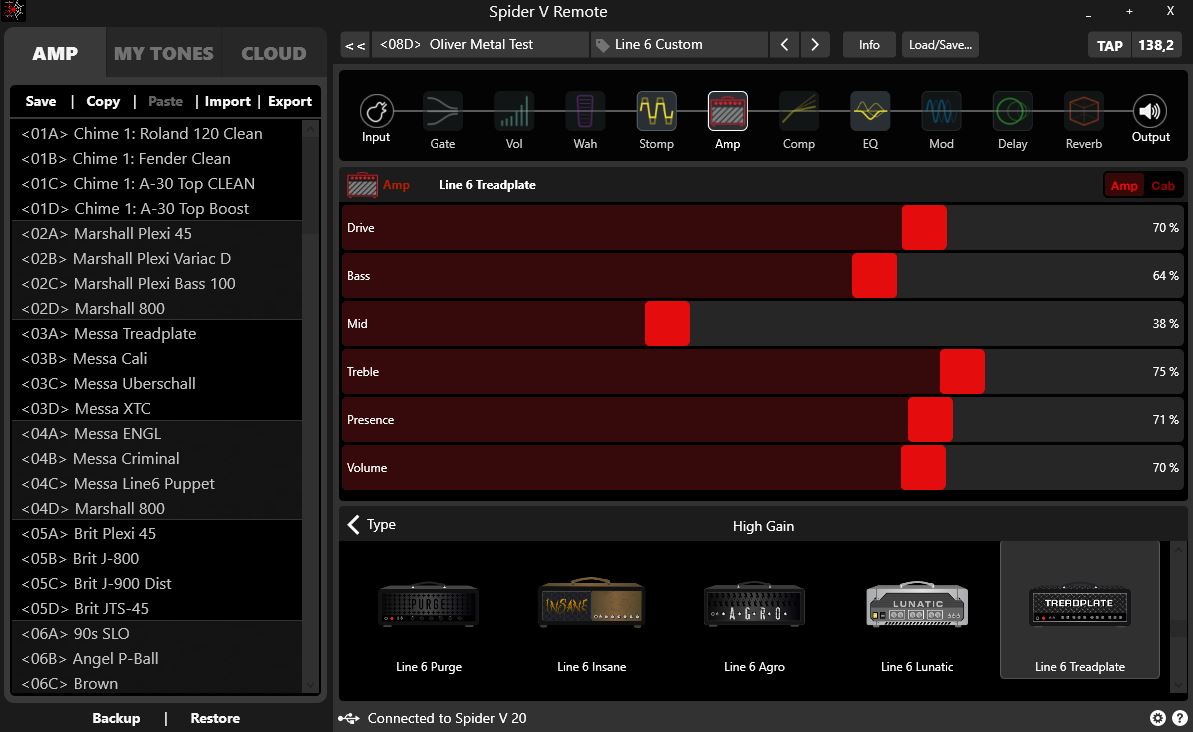Adjust the Volume slider handle
Viewport: 1193px width, 732px height.
click(924, 467)
